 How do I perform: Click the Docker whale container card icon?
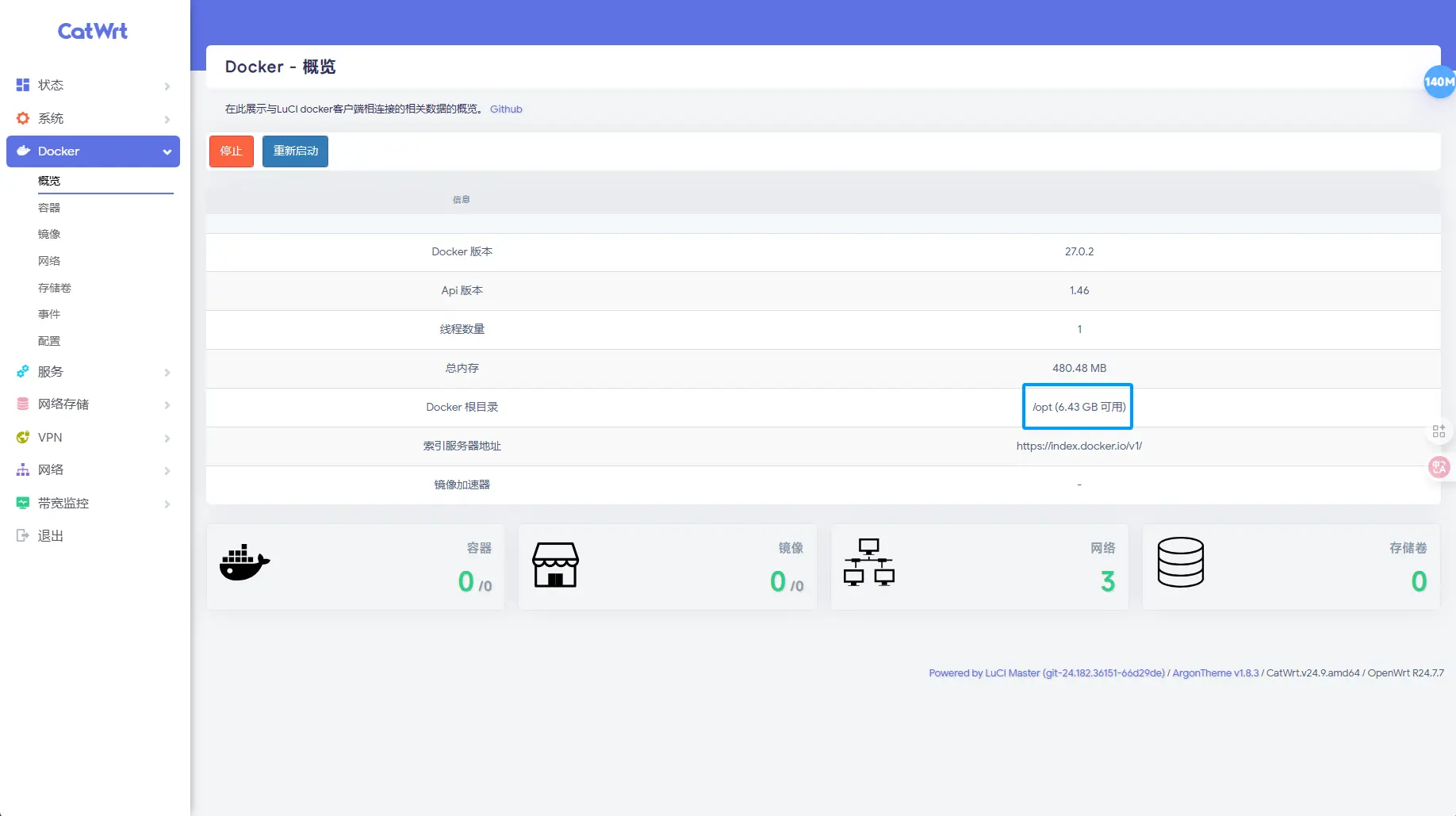point(245,564)
